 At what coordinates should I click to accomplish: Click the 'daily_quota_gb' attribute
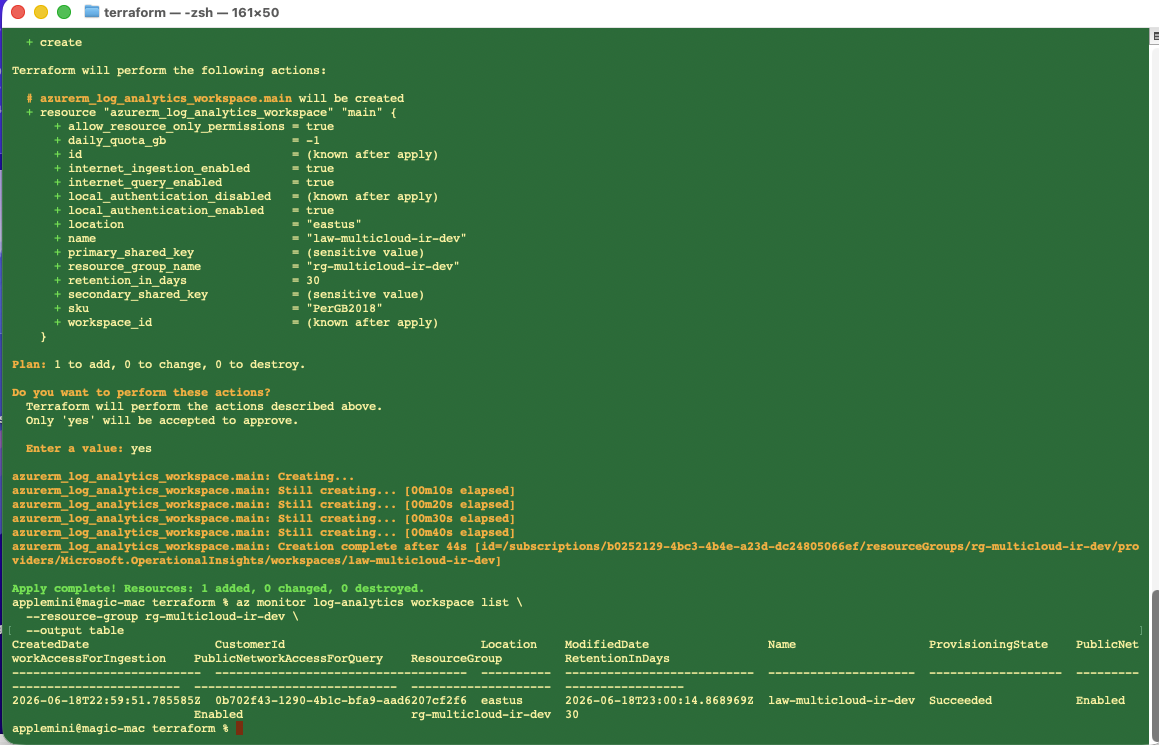[117, 140]
